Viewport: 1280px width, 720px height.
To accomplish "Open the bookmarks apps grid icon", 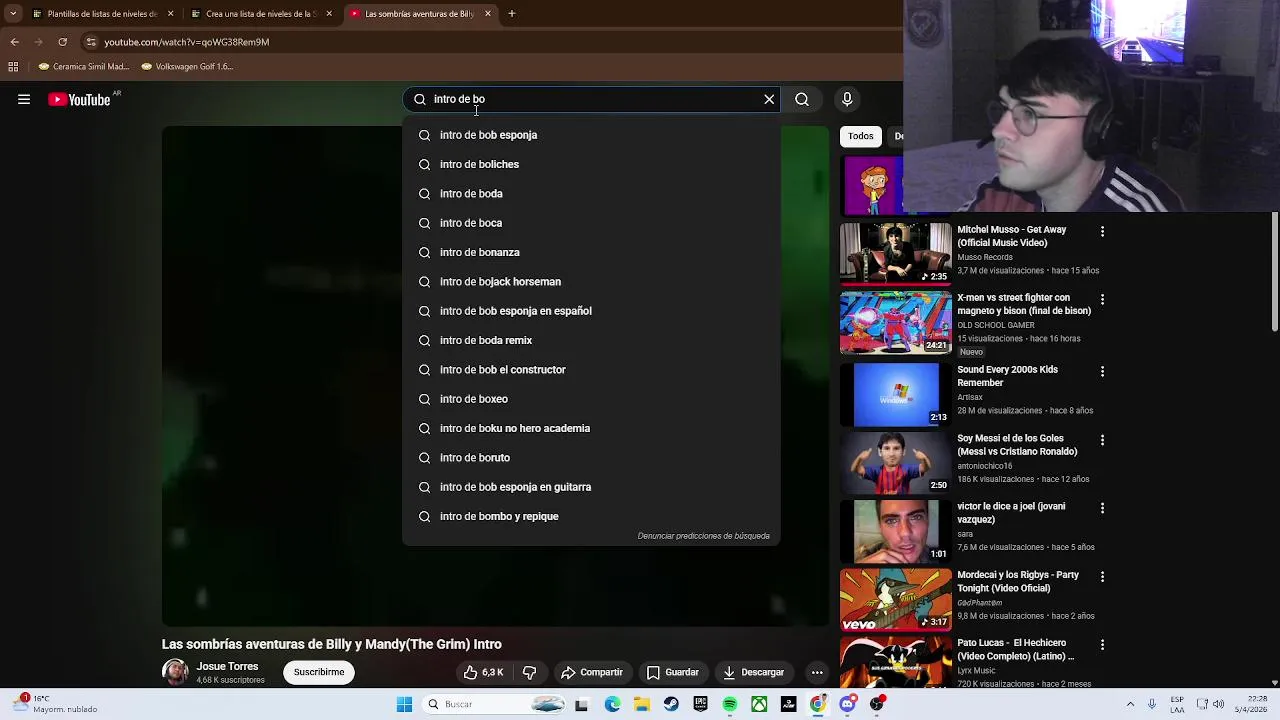I will 13,67.
